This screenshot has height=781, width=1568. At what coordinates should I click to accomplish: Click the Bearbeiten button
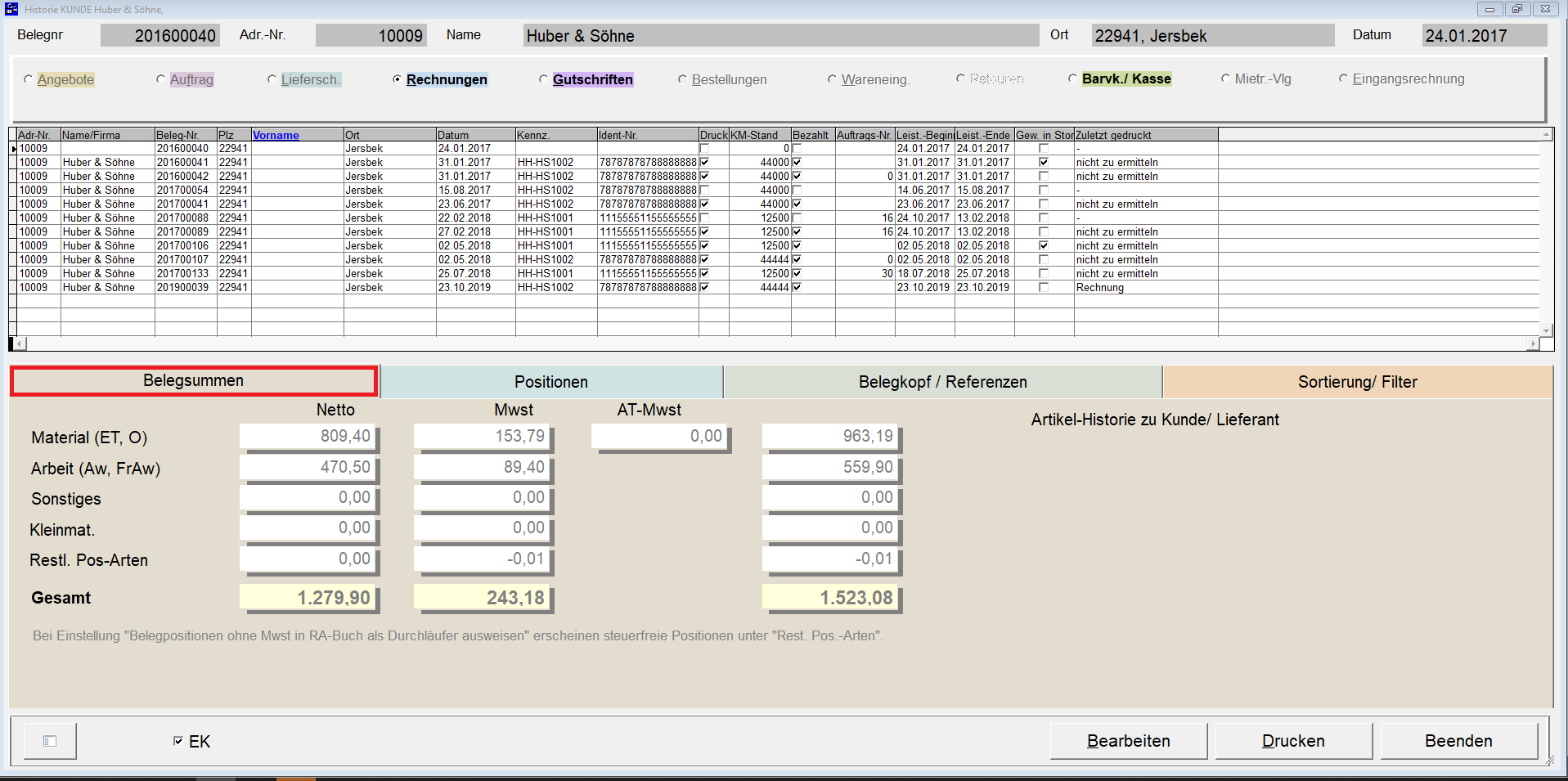(x=1129, y=741)
